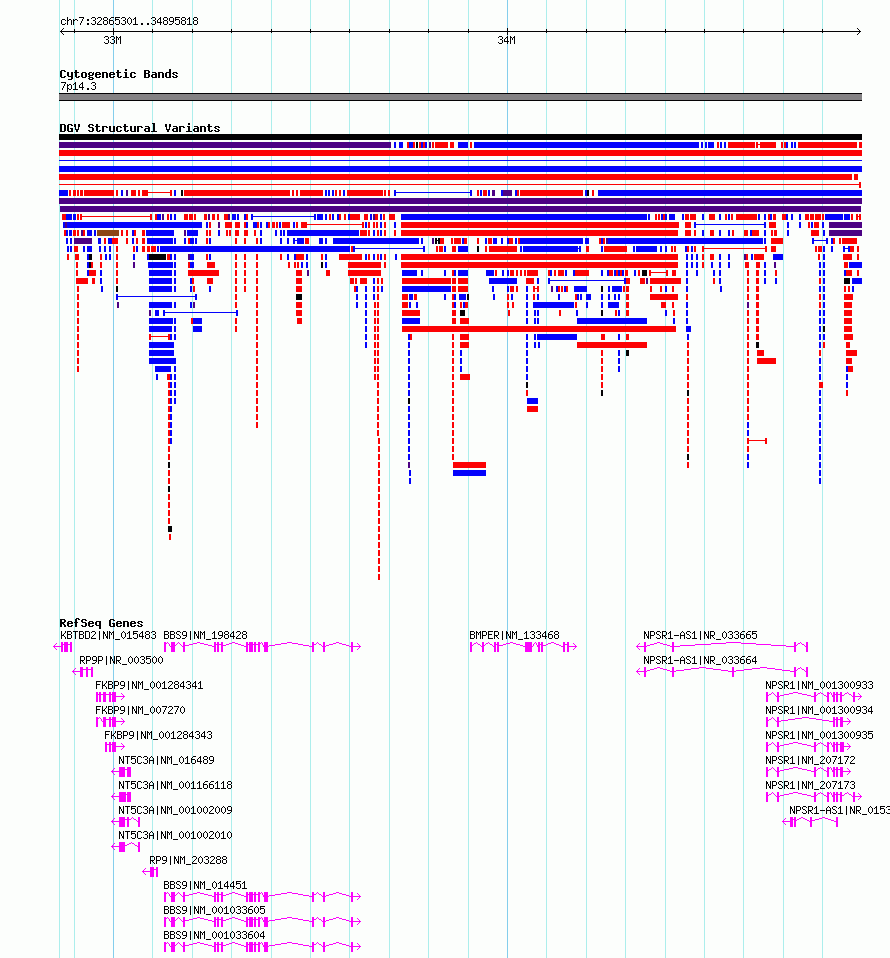
Task: Open the NT5C3A|NM_001002010 transcript label
Action: pos(175,835)
